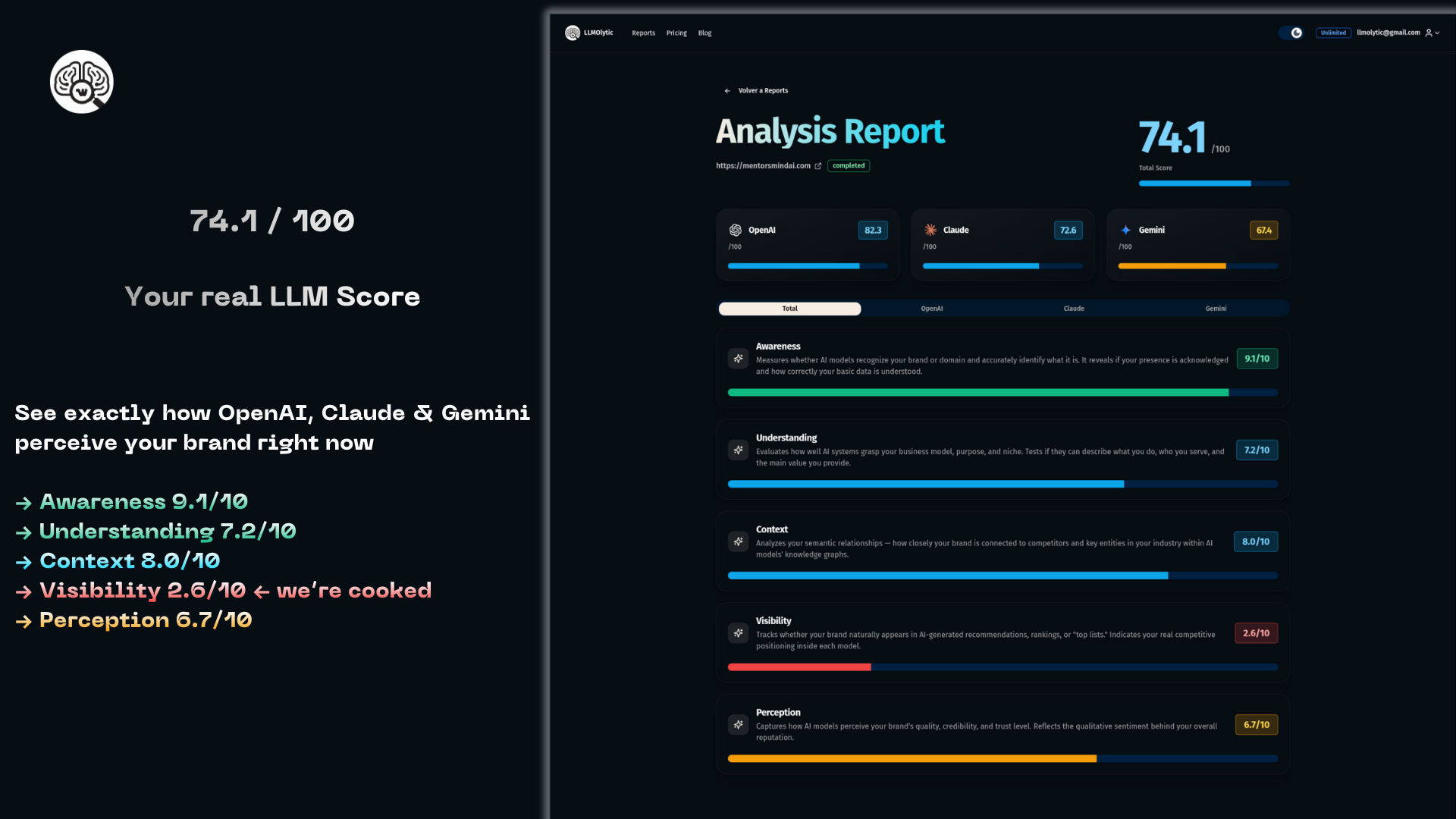This screenshot has height=819, width=1456.
Task: Switch to the OpenAI tab
Action: tap(931, 309)
